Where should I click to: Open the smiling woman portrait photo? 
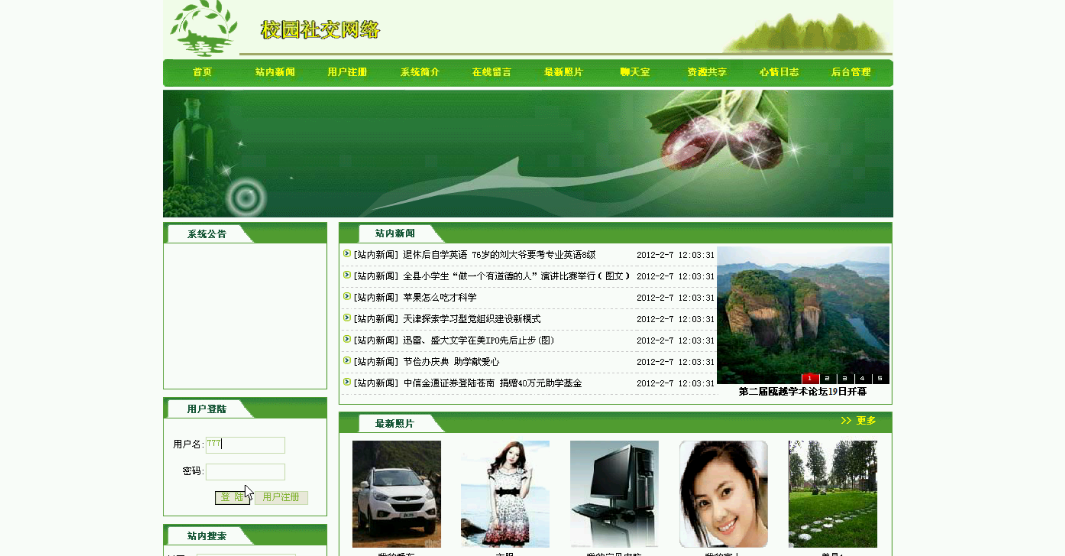pyautogui.click(x=723, y=494)
